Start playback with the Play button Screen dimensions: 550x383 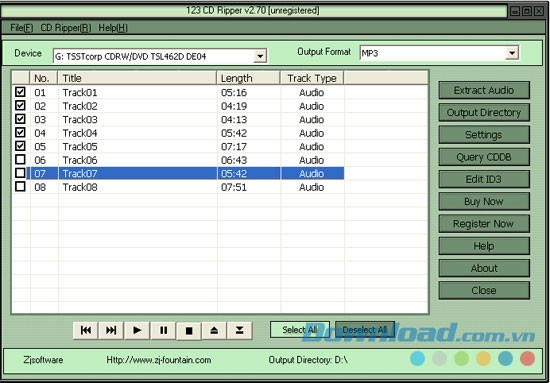coord(137,330)
